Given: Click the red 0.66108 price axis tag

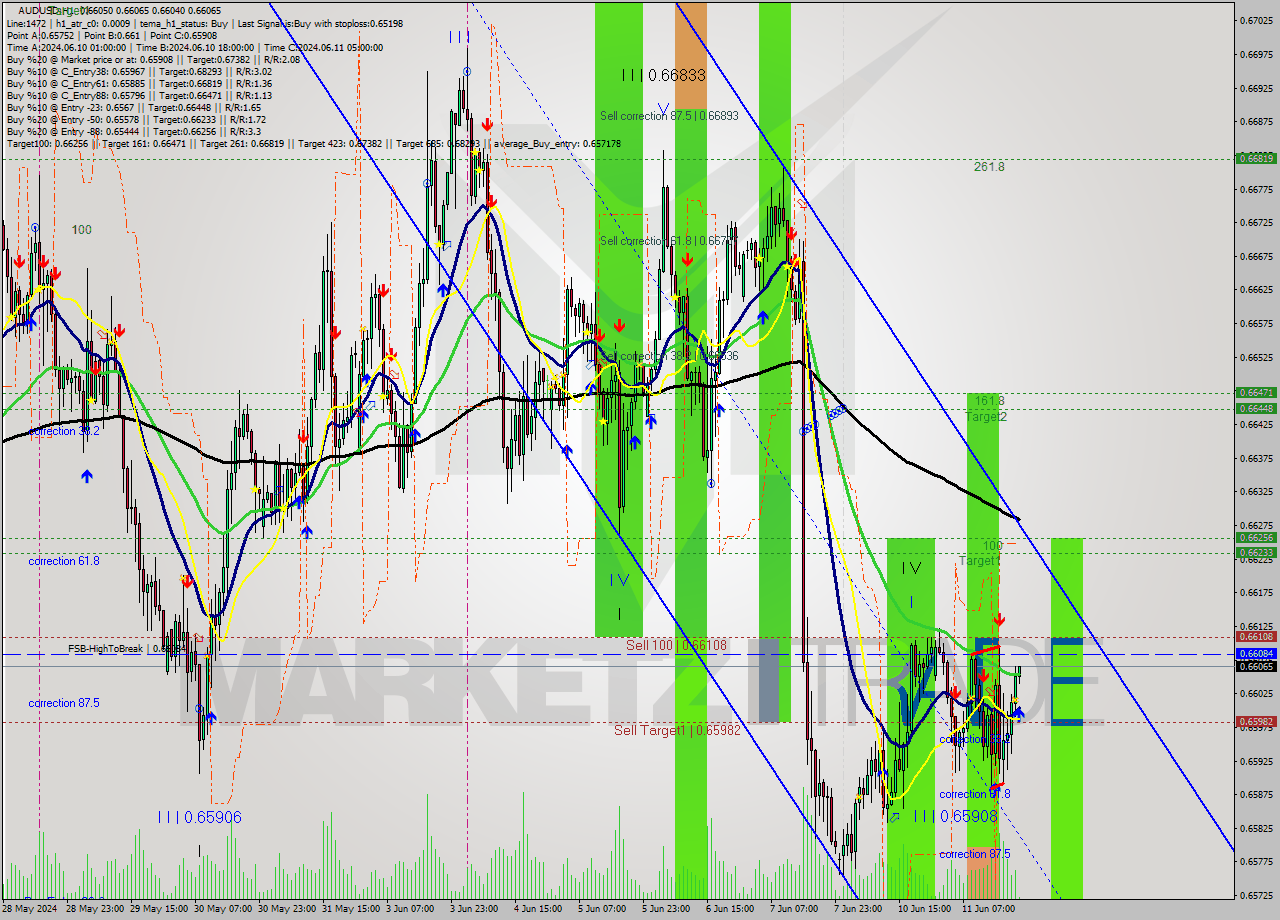Looking at the screenshot, I should (1255, 636).
